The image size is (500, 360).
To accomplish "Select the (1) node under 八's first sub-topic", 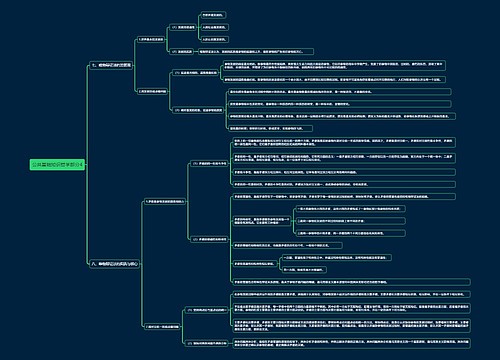I will pyautogui.click(x=209, y=164).
